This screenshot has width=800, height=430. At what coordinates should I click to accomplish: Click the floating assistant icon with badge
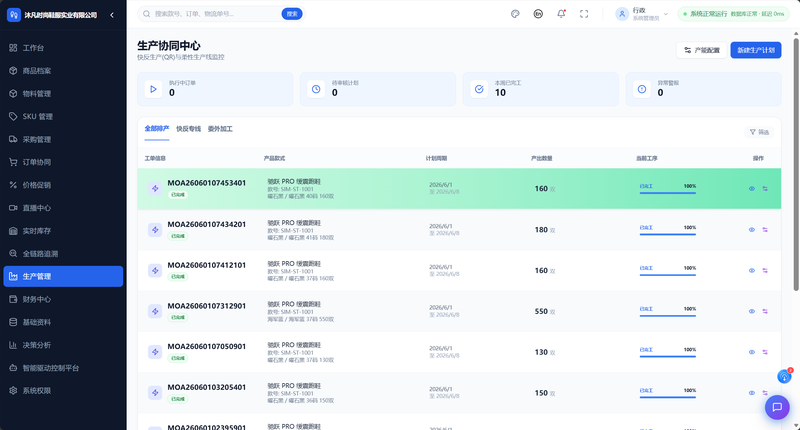[x=784, y=377]
